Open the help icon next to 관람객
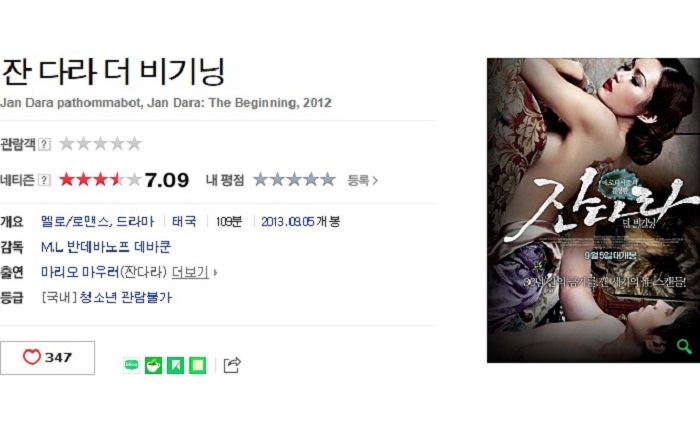Screen dimensions: 700x441 pos(44,144)
